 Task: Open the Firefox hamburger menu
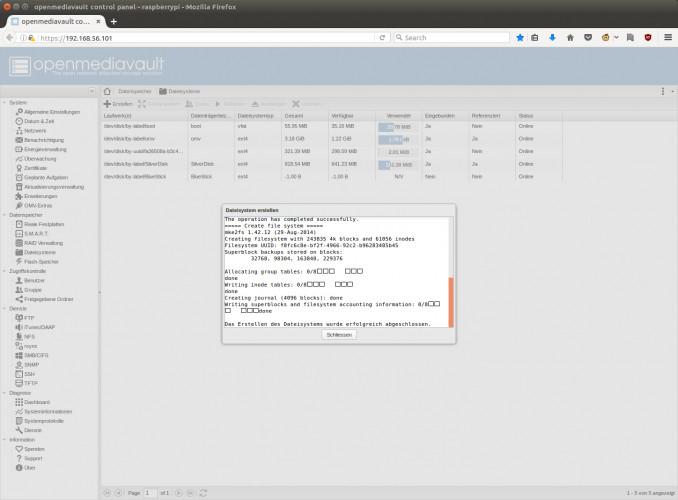click(668, 38)
